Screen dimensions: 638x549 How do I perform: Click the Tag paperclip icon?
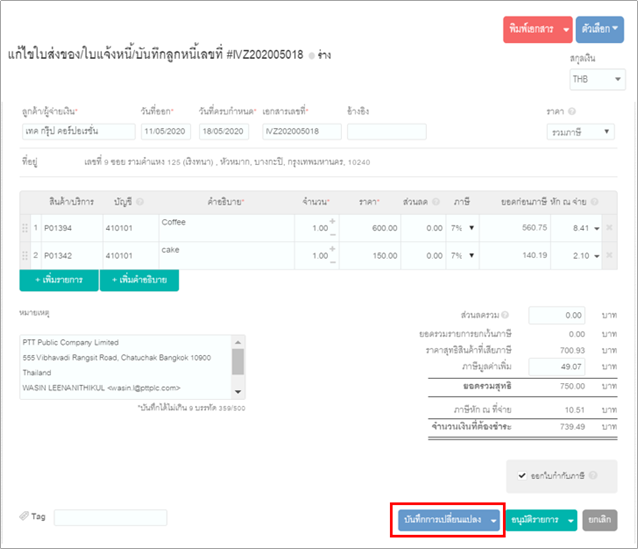point(24,516)
